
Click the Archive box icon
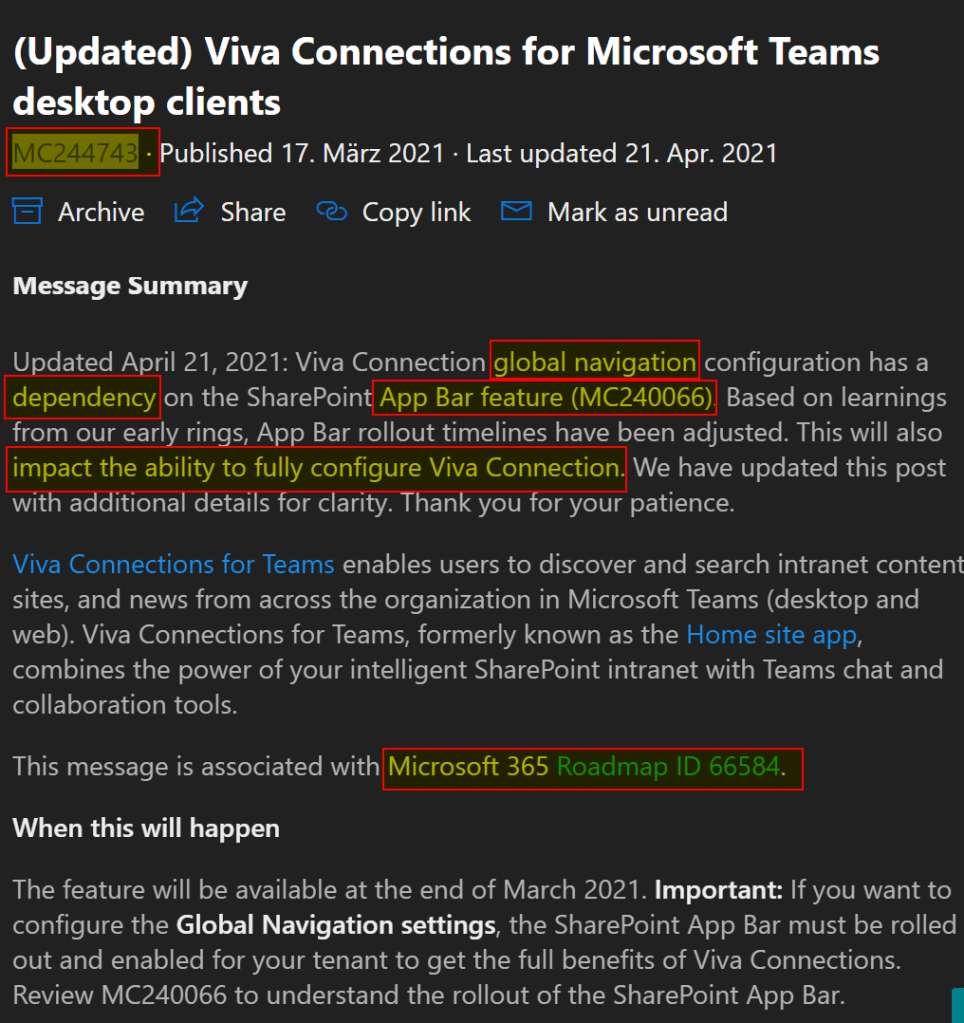coord(27,212)
